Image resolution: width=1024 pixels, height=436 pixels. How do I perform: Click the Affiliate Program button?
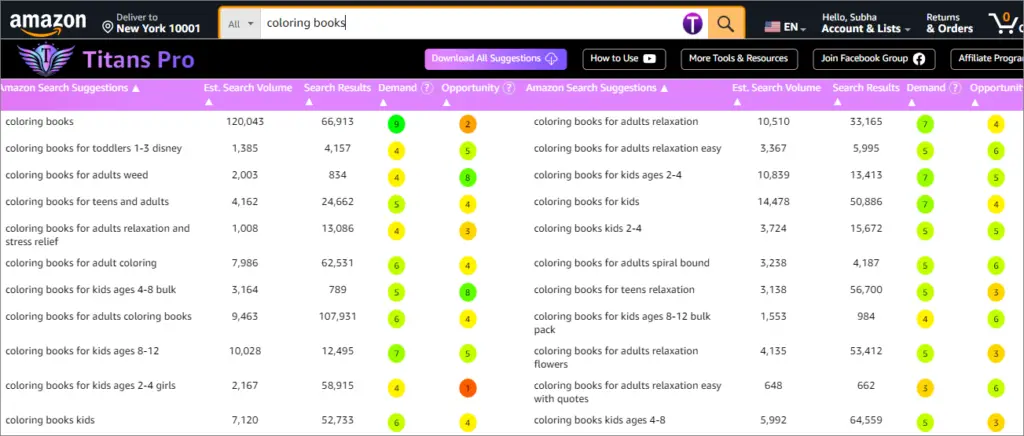(987, 59)
